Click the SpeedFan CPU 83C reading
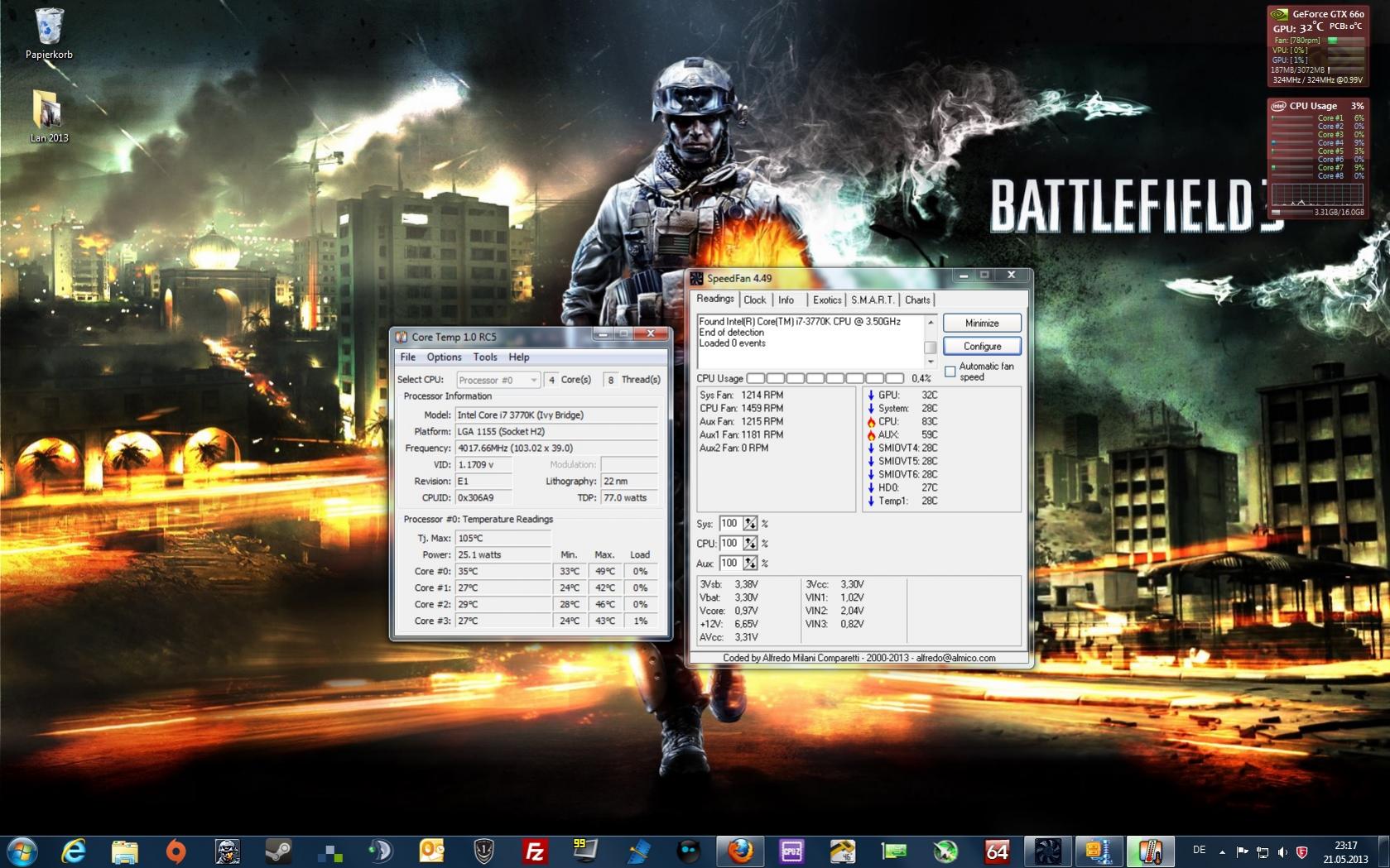This screenshot has width=1390, height=868. tap(903, 421)
